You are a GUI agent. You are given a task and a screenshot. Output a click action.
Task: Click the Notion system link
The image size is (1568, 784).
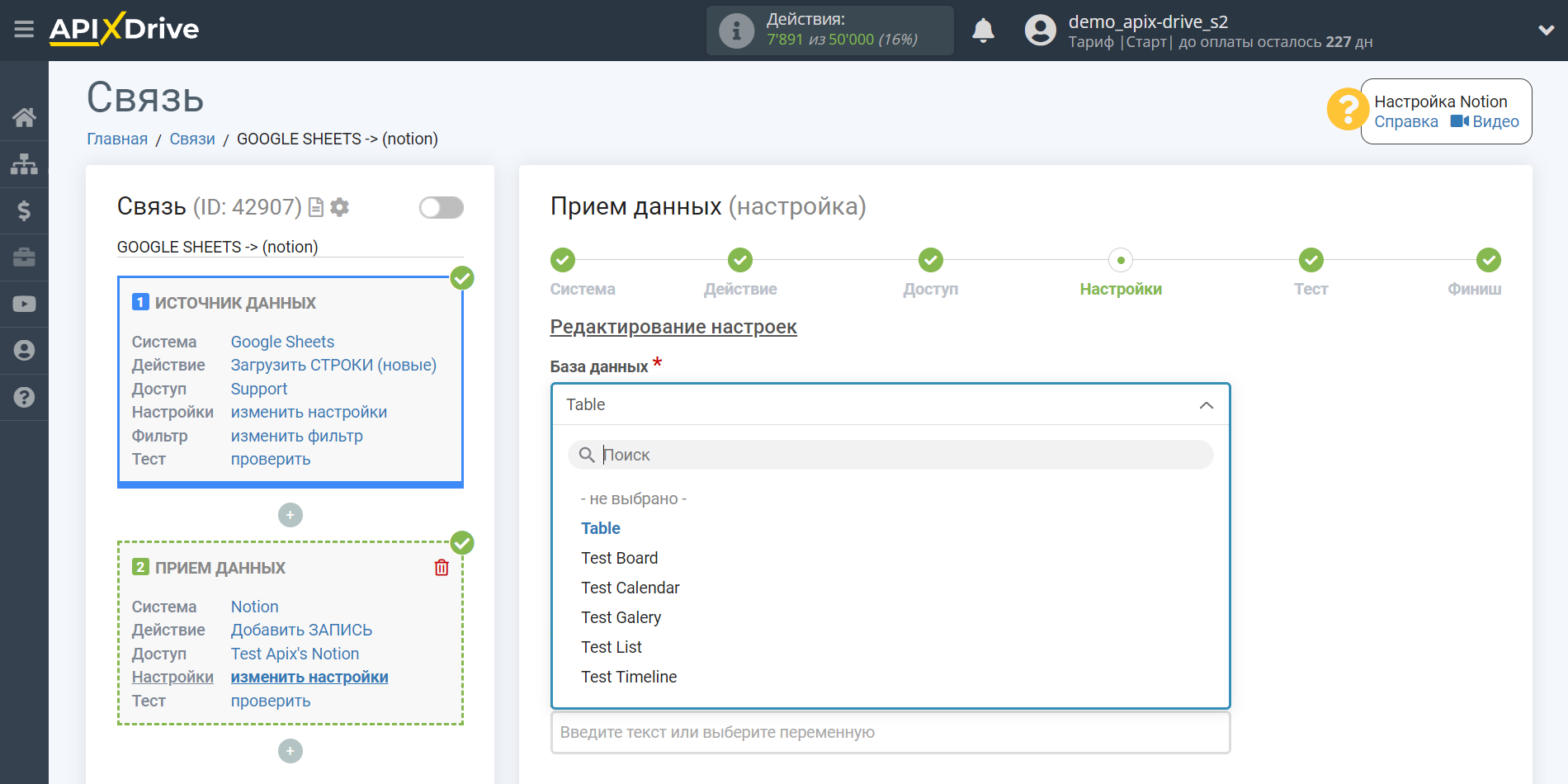pyautogui.click(x=254, y=607)
